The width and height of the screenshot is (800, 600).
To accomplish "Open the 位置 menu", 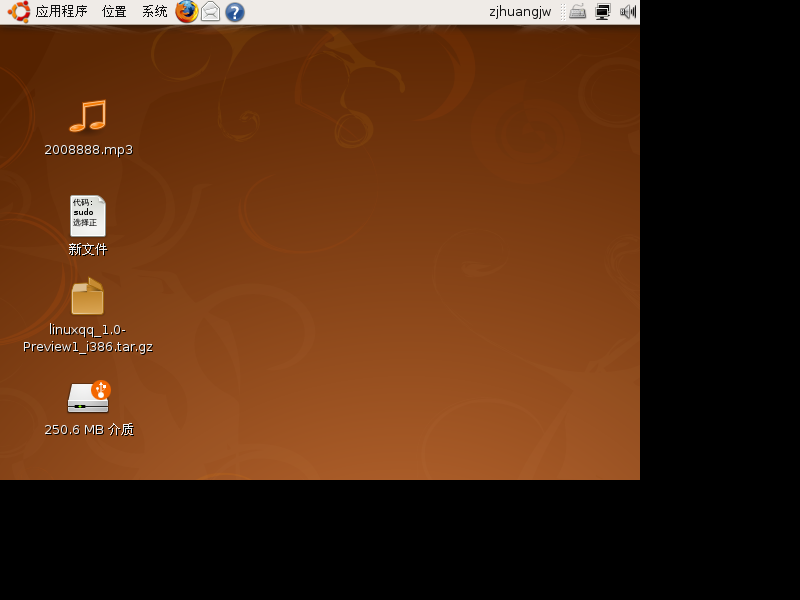I will [114, 11].
